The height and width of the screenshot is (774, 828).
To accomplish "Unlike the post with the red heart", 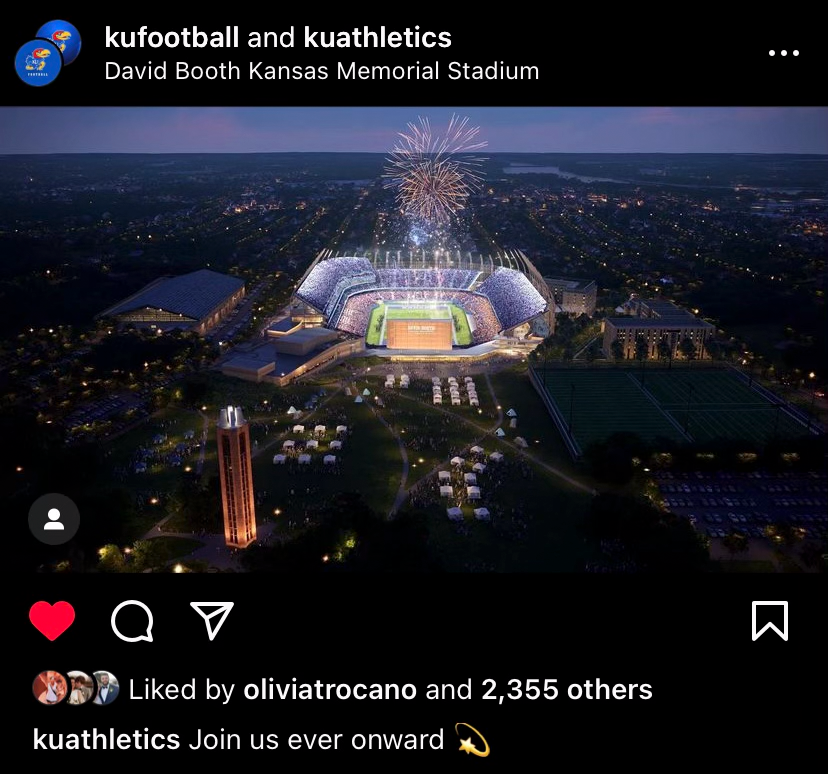I will click(x=52, y=621).
